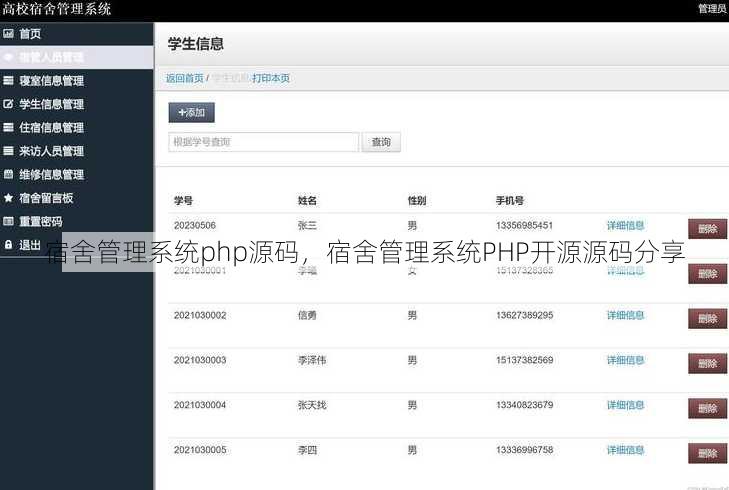The height and width of the screenshot is (490, 729).
Task: Click student number 2021030003
Action: tap(200, 360)
